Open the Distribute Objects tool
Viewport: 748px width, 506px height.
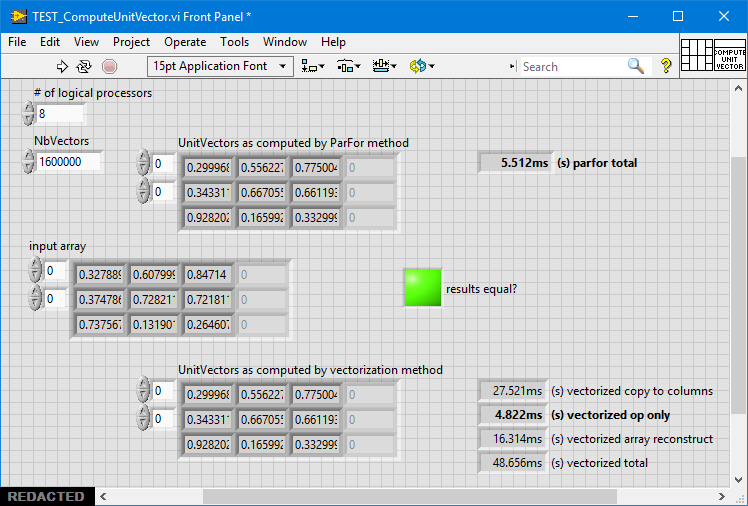click(x=349, y=66)
